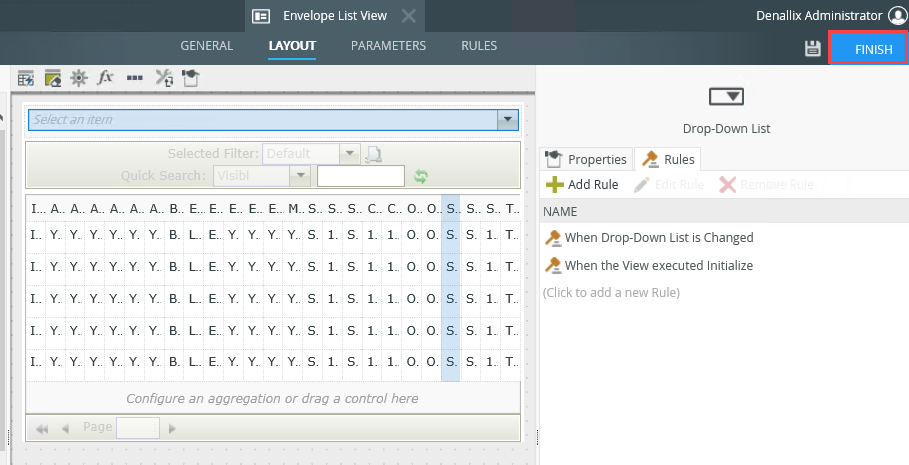Click the Page number input field
Screen dimensions: 909x465
[x=138, y=428]
